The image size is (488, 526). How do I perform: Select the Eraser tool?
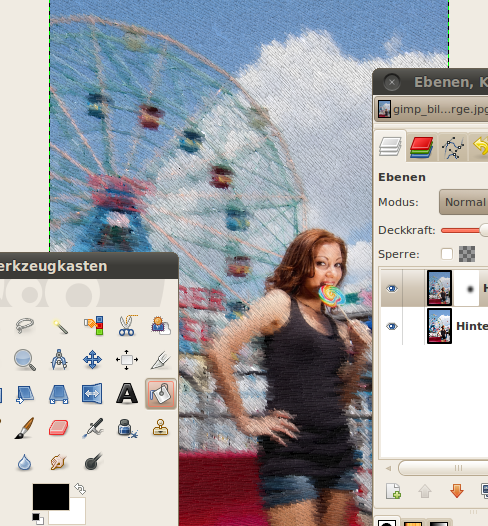[59, 428]
